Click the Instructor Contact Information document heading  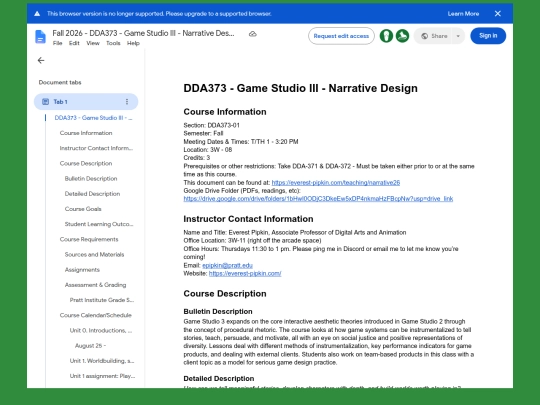pyautogui.click(x=248, y=219)
